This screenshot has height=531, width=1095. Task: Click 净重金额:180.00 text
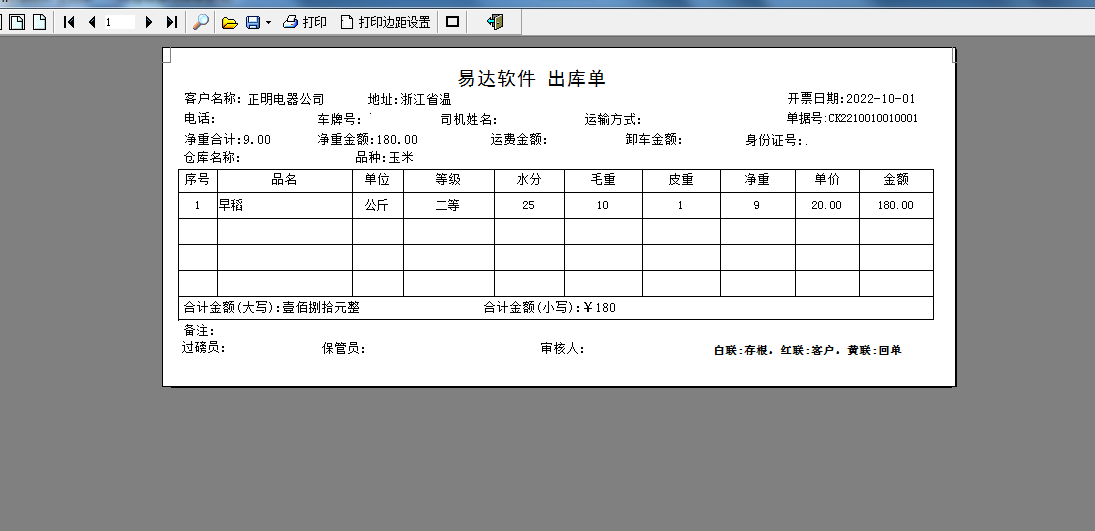[x=367, y=140]
